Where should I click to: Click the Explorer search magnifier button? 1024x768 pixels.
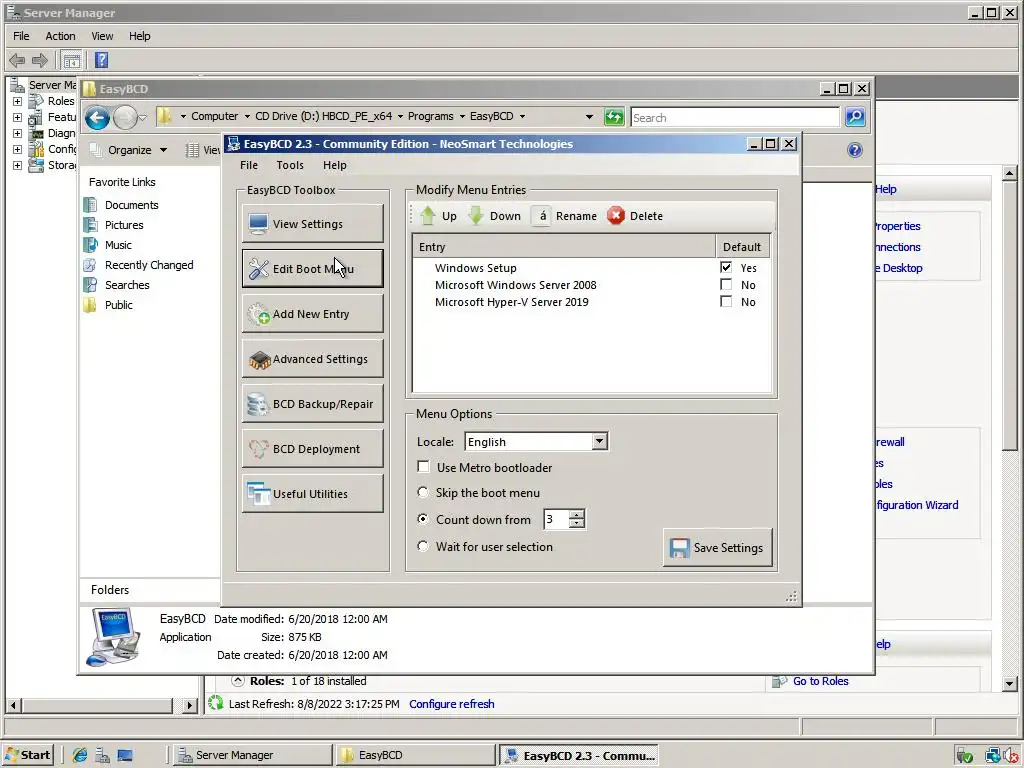(855, 117)
